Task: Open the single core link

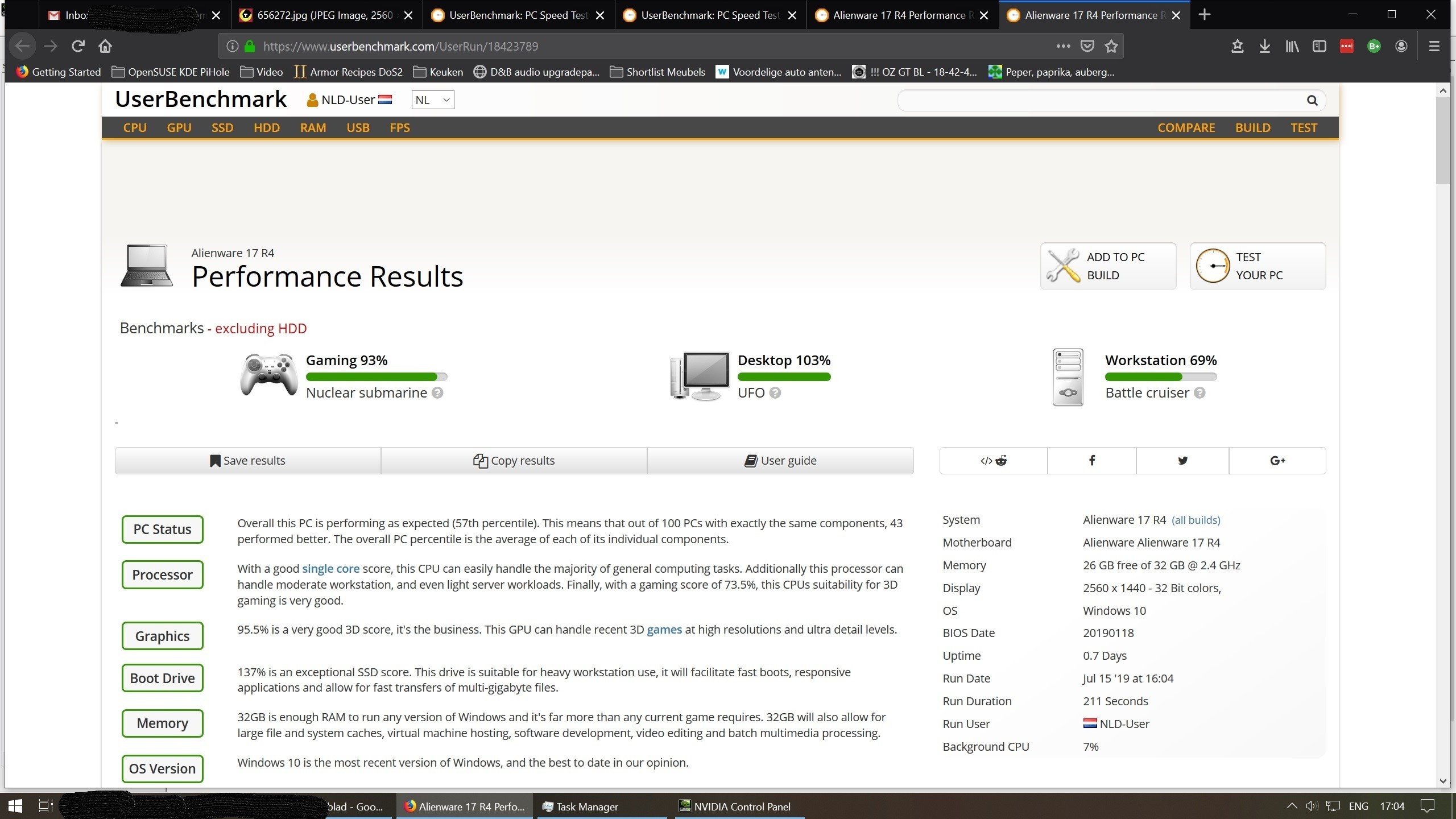Action: coord(330,569)
